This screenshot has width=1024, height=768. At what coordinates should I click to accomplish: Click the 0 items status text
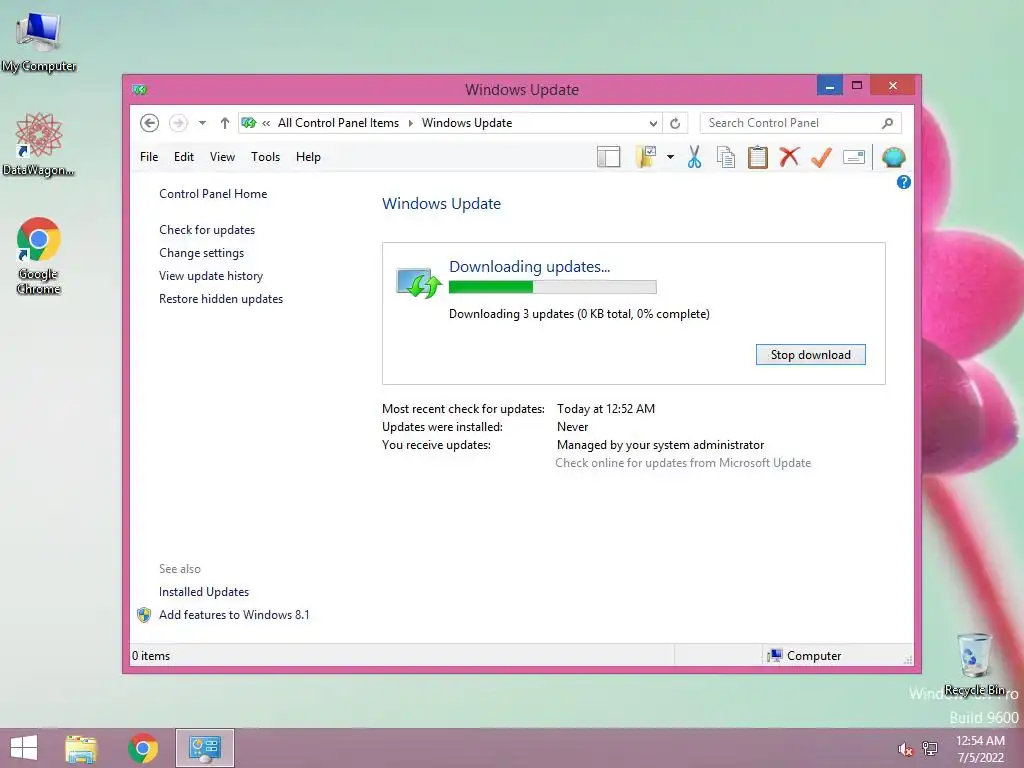click(151, 656)
